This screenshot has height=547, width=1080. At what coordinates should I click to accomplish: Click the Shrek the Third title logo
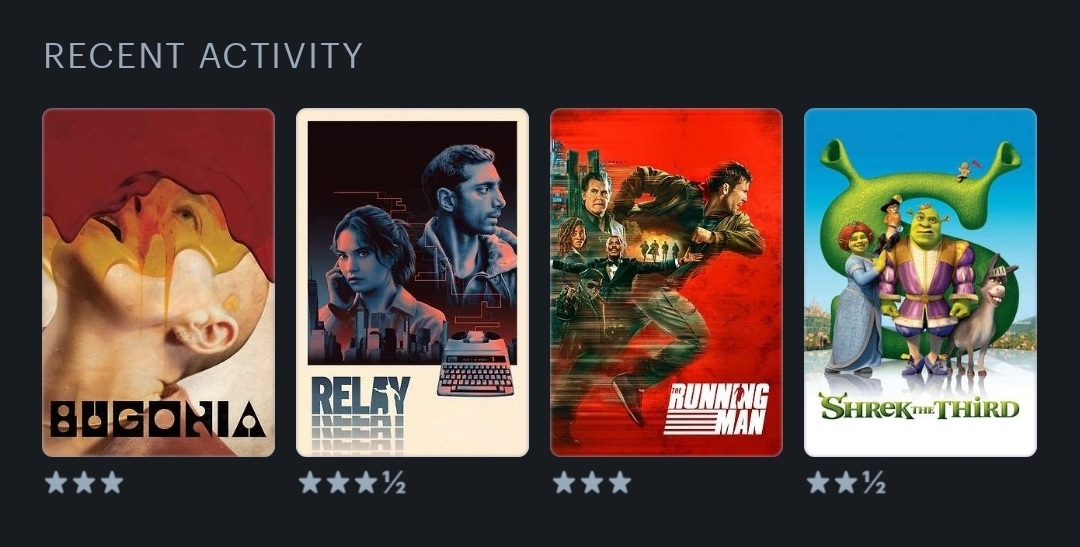tap(919, 406)
